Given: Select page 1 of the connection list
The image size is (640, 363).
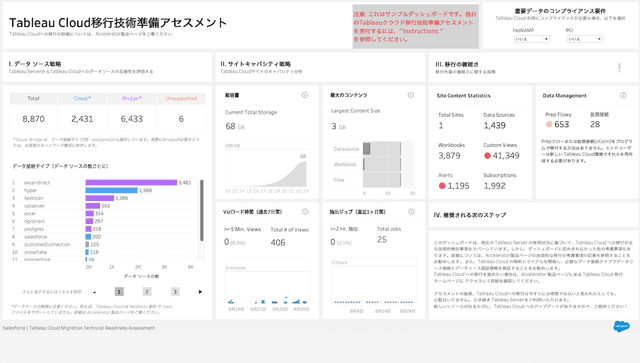Looking at the screenshot, I should (119, 292).
